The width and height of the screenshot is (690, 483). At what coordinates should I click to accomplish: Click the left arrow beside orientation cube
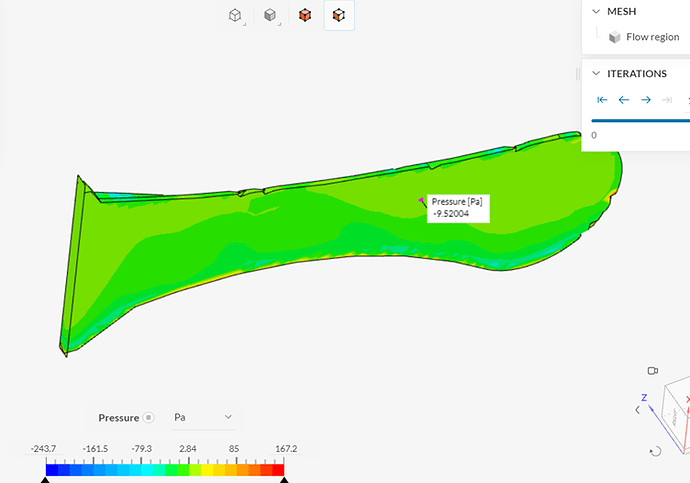pyautogui.click(x=637, y=410)
